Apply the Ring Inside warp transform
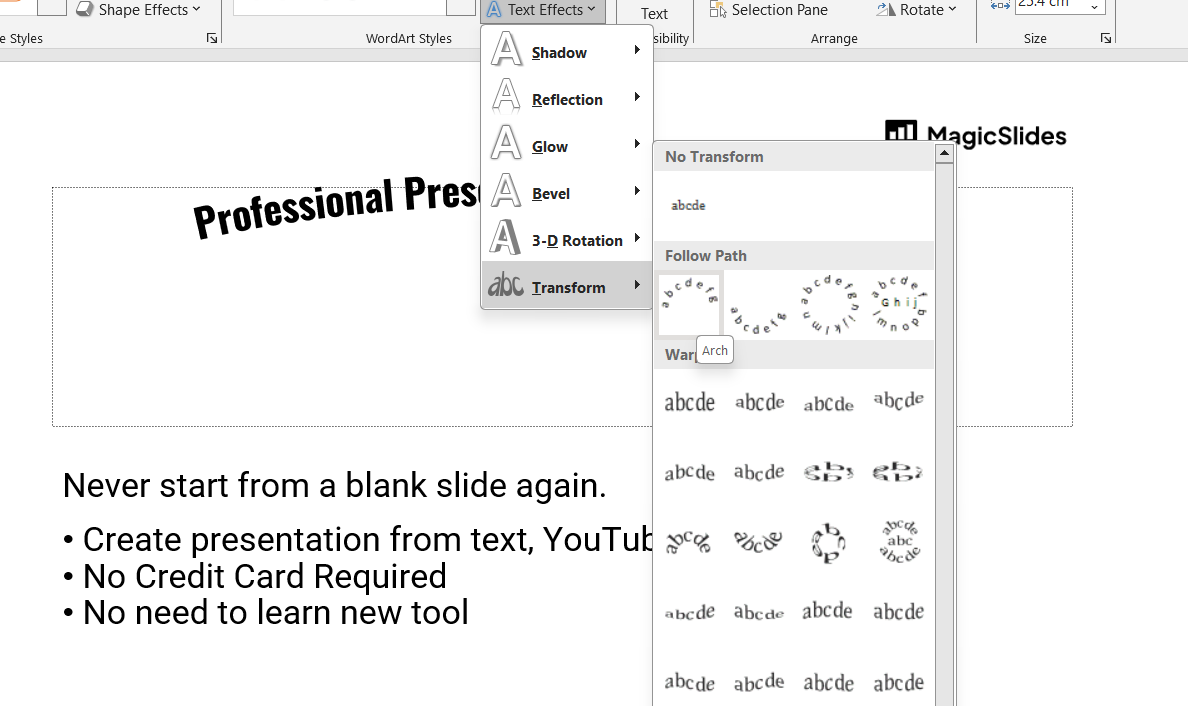 coord(829,472)
